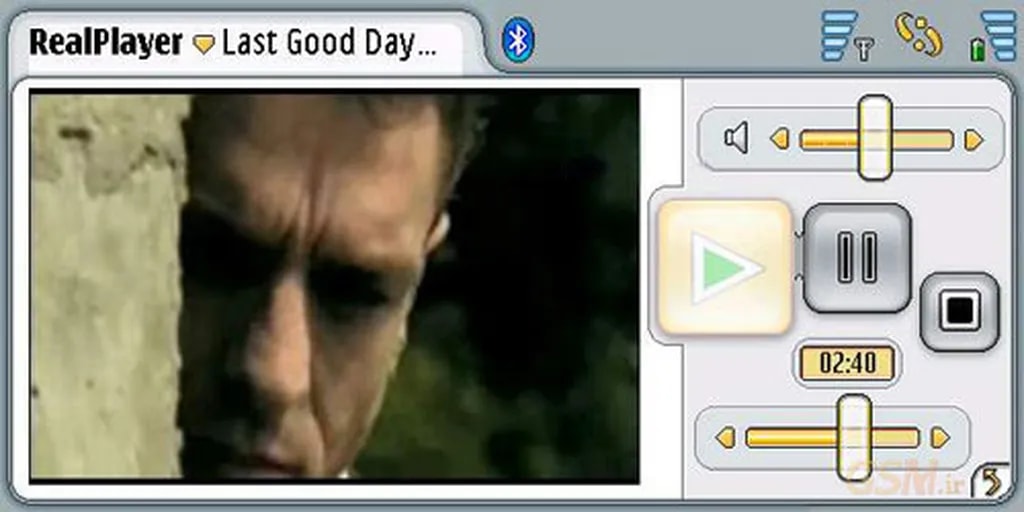This screenshot has height=512, width=1024.
Task: Click the back arrow in corner
Action: 991,482
